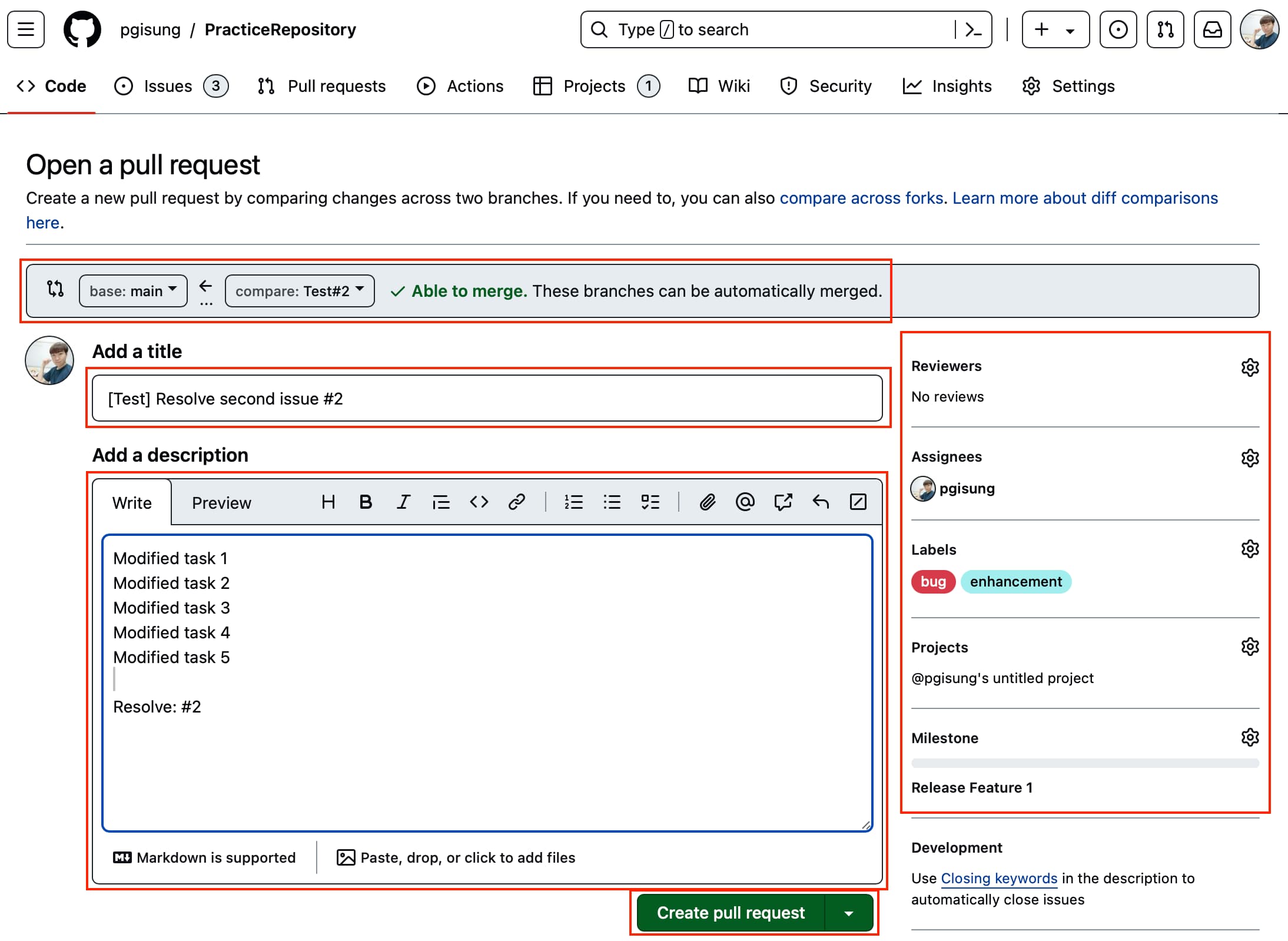The image size is (1288, 941).
Task: Open the Issues tab
Action: tap(171, 86)
